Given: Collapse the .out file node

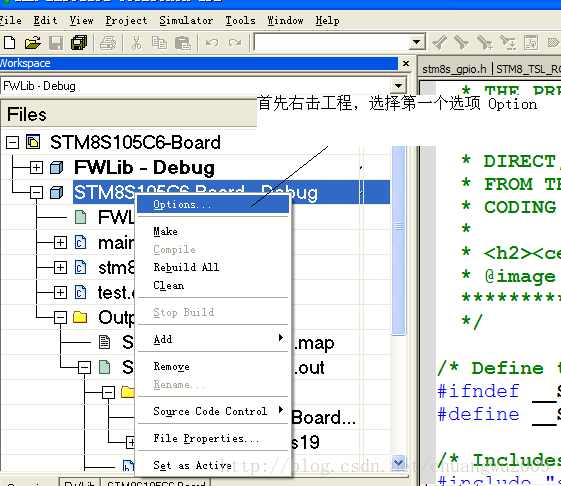Looking at the screenshot, I should tap(84, 368).
